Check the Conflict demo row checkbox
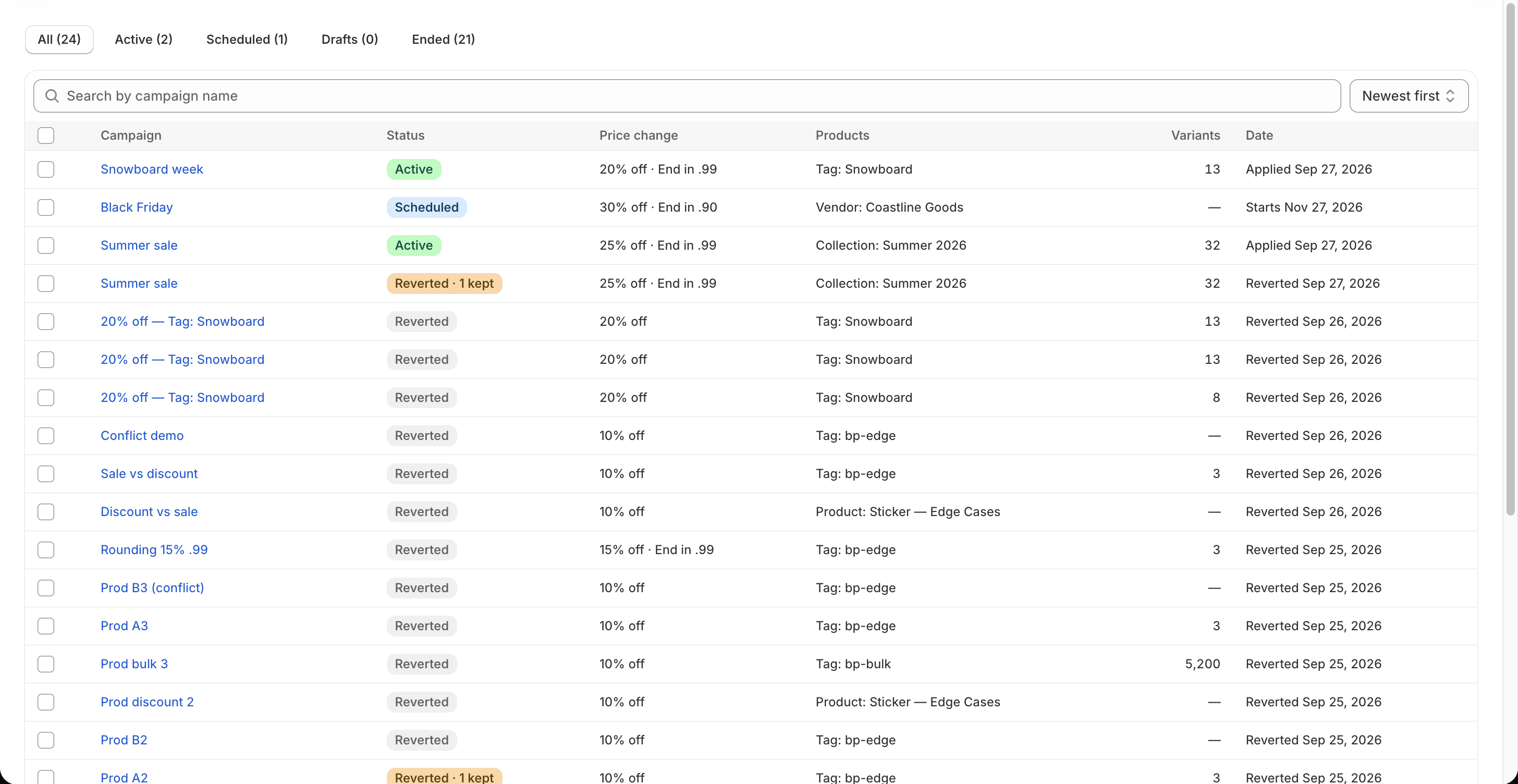 (x=46, y=436)
